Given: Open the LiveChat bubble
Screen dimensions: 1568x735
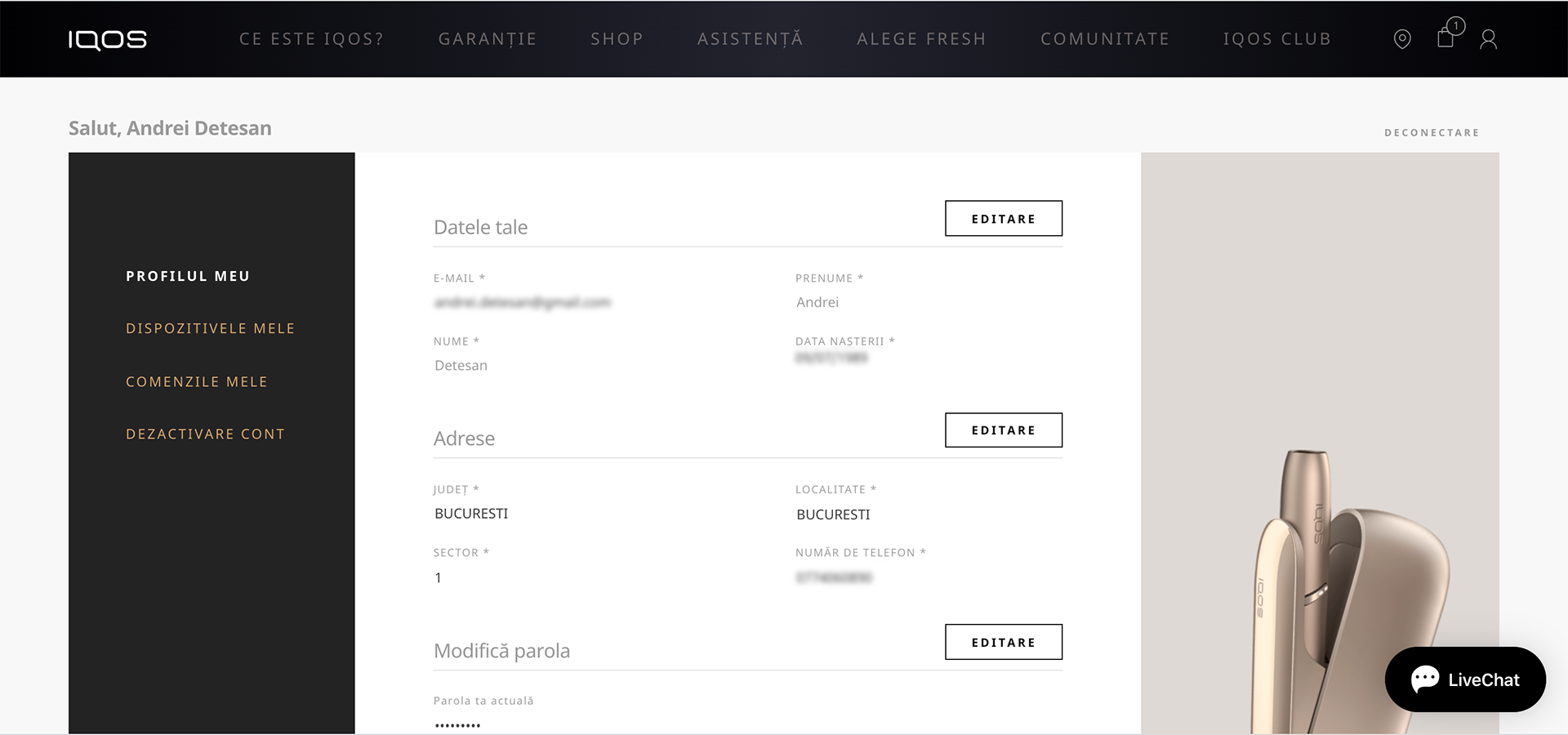Looking at the screenshot, I should coord(1465,679).
